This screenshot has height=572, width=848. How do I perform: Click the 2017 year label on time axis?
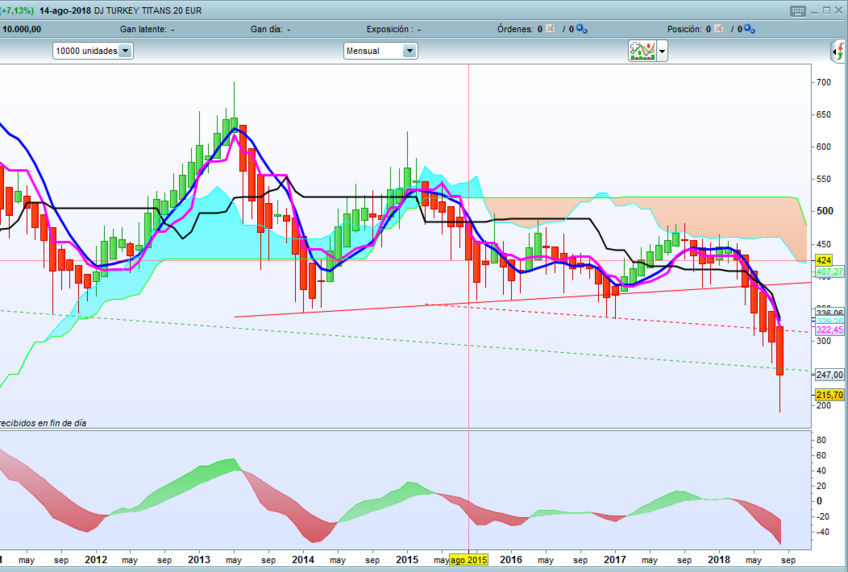tap(614, 560)
